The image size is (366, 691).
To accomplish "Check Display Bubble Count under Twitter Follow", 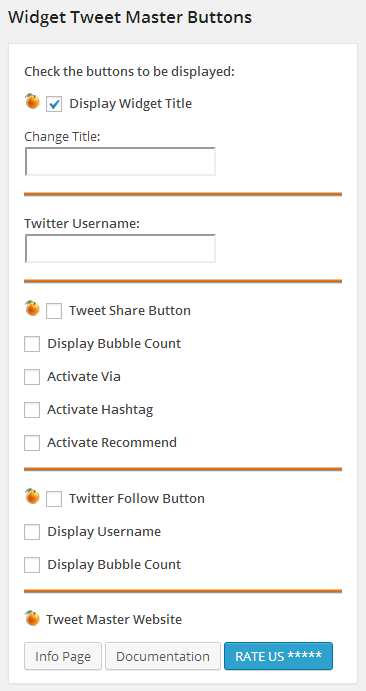I will [32, 565].
